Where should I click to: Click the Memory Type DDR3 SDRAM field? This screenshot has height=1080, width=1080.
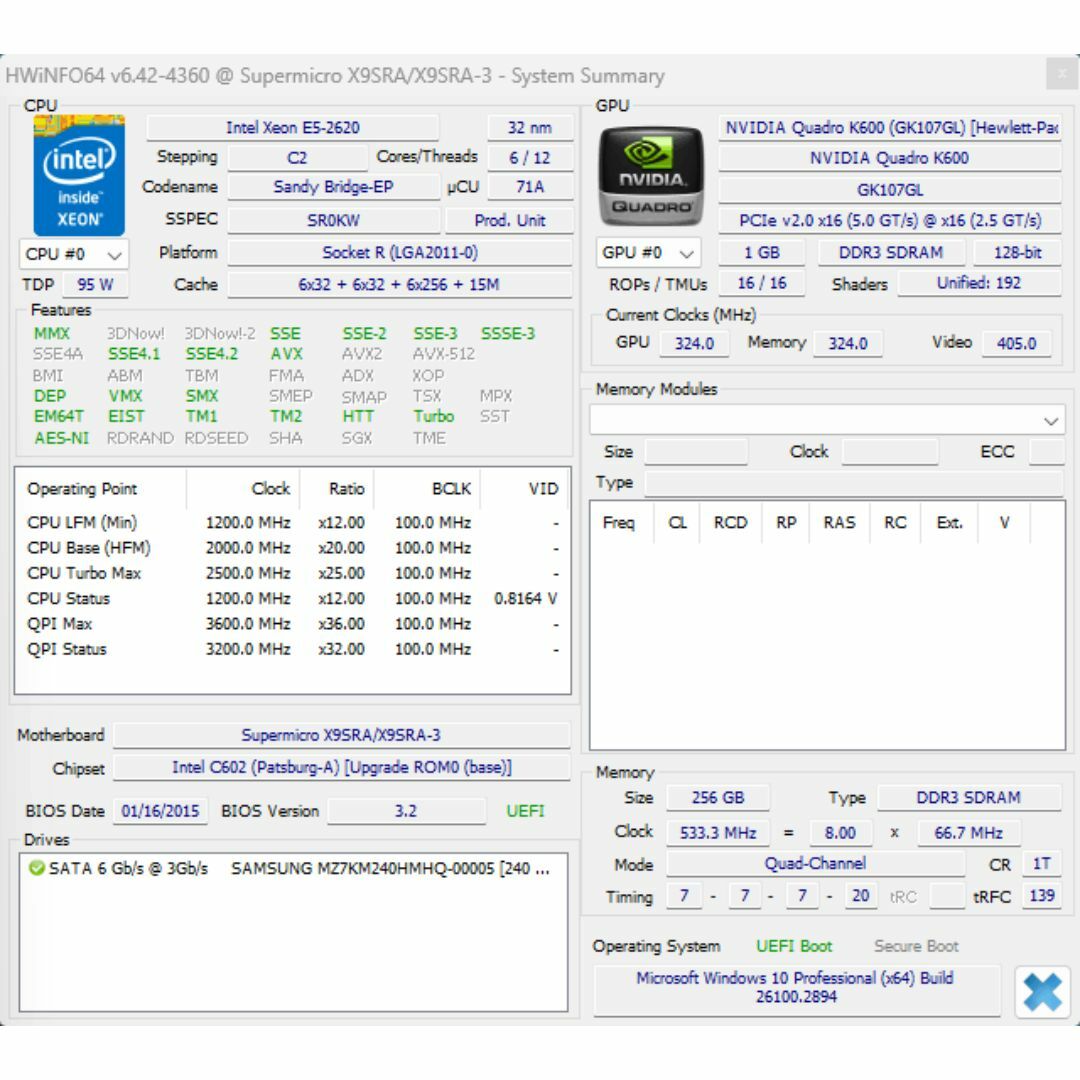tap(969, 798)
